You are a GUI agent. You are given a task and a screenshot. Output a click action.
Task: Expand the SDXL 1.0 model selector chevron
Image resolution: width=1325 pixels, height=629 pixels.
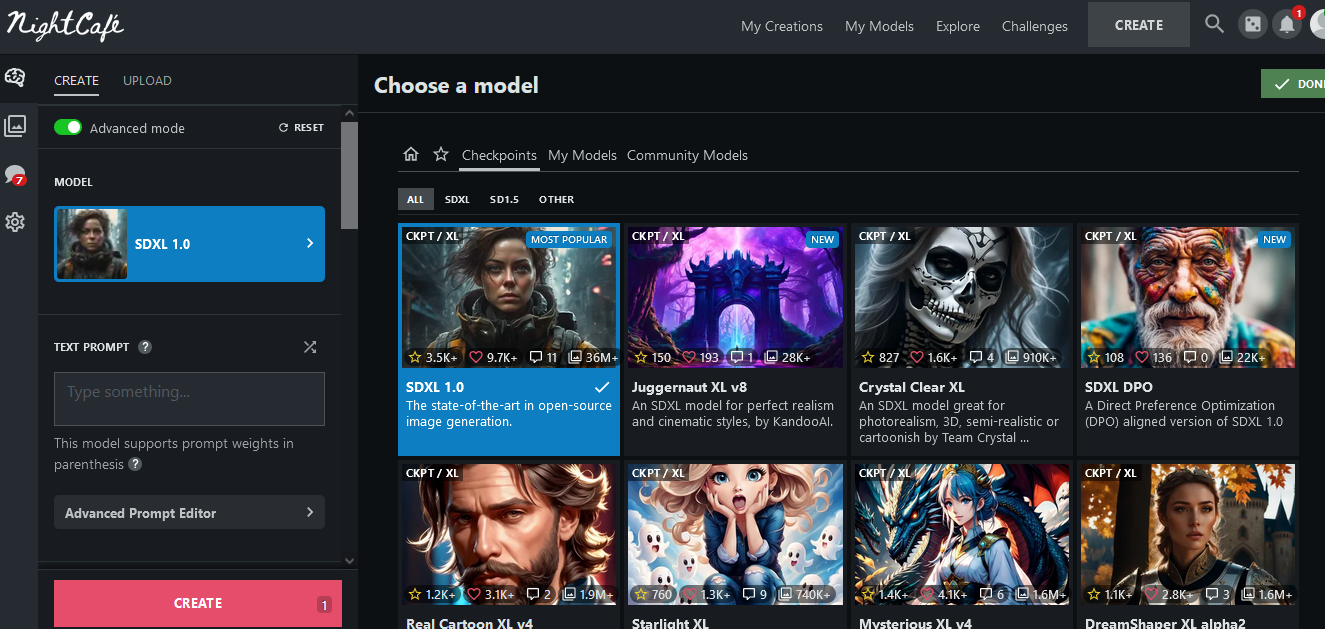click(x=310, y=243)
